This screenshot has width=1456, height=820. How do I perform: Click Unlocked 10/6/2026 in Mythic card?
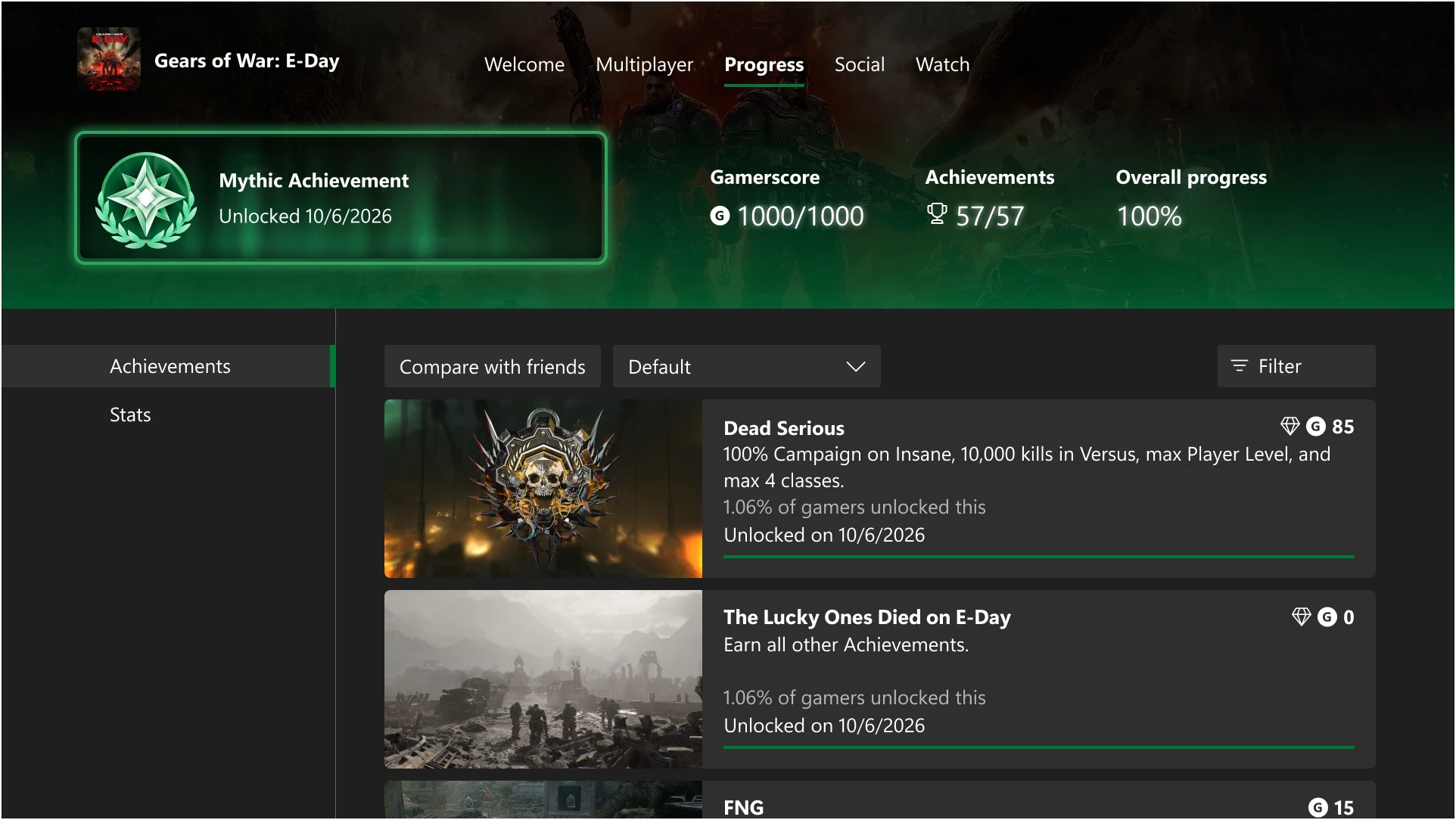[x=306, y=216]
